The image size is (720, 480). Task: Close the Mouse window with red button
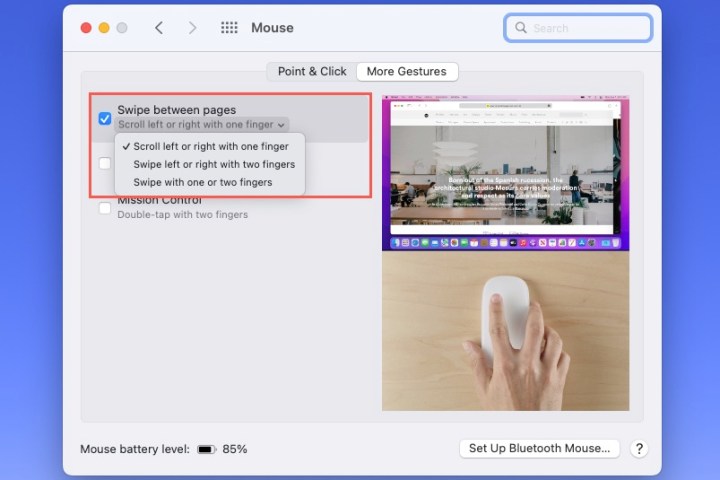[x=86, y=28]
